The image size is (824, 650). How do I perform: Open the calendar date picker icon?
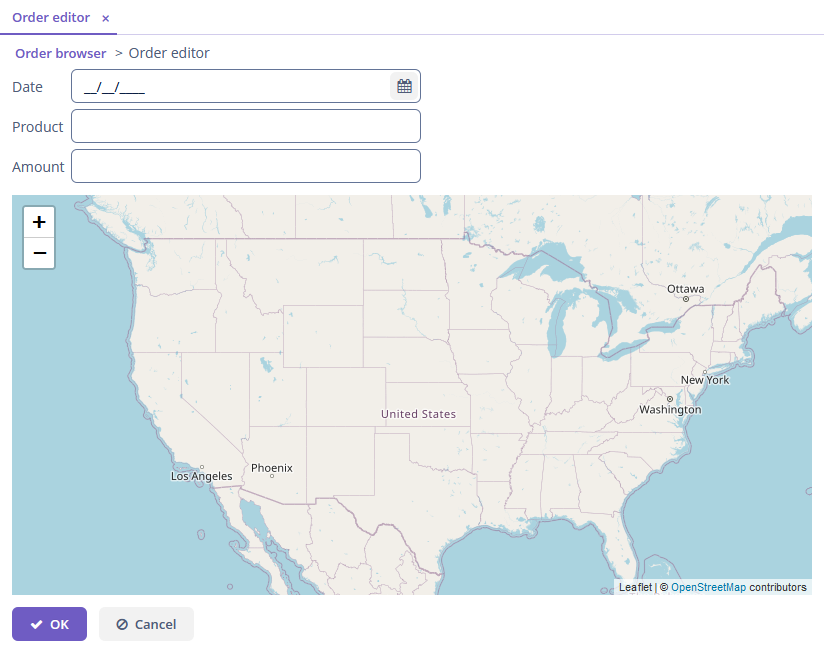click(404, 86)
